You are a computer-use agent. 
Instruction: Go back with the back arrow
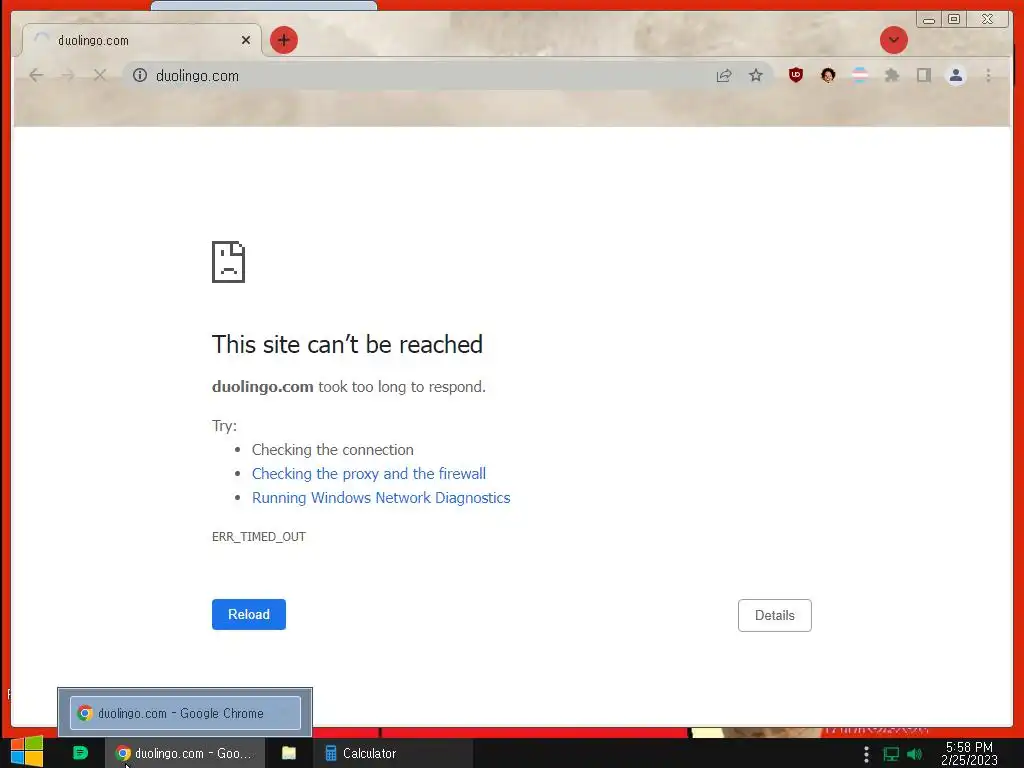[37, 76]
